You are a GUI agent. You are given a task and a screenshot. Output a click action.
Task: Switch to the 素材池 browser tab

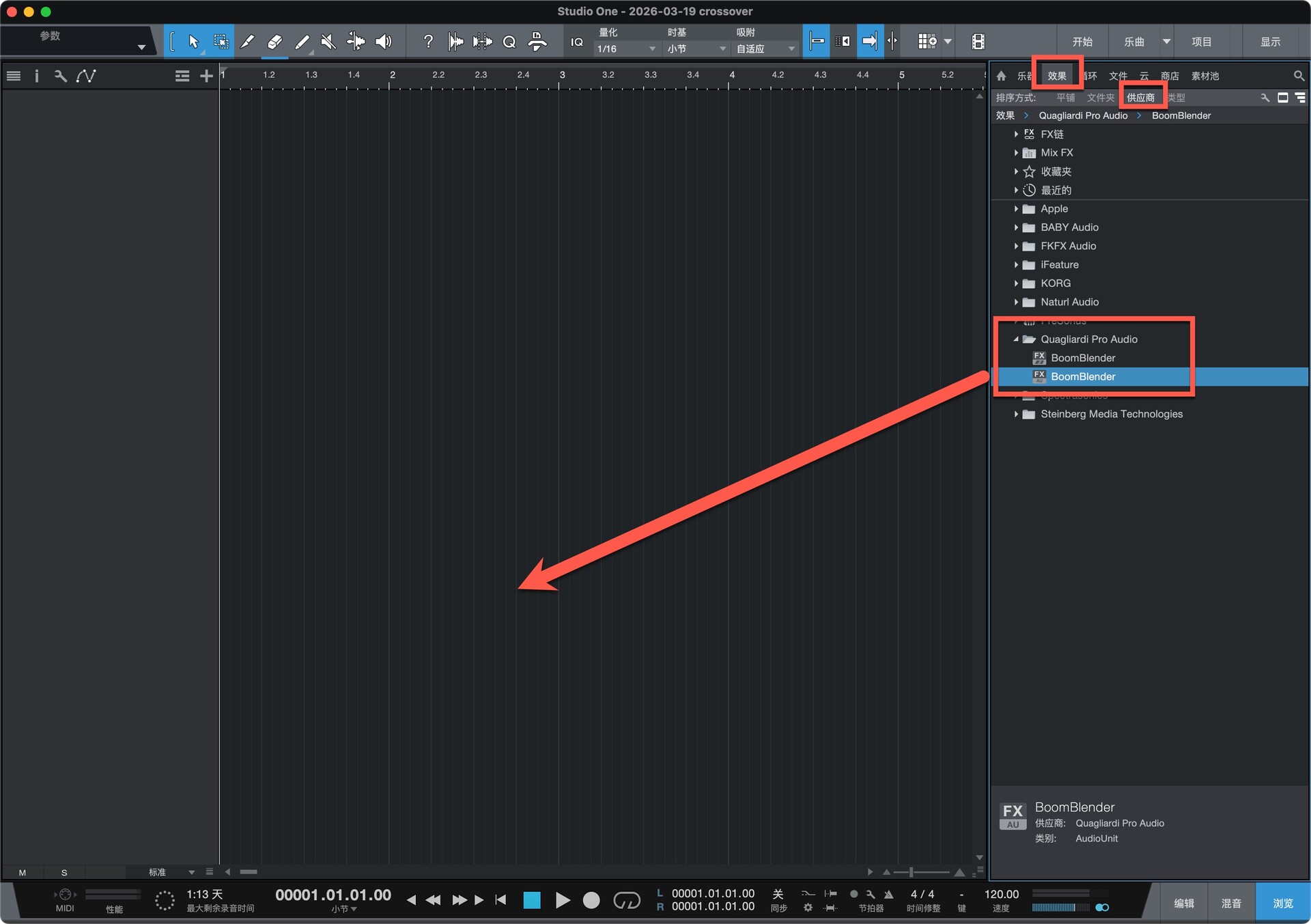tap(1204, 76)
